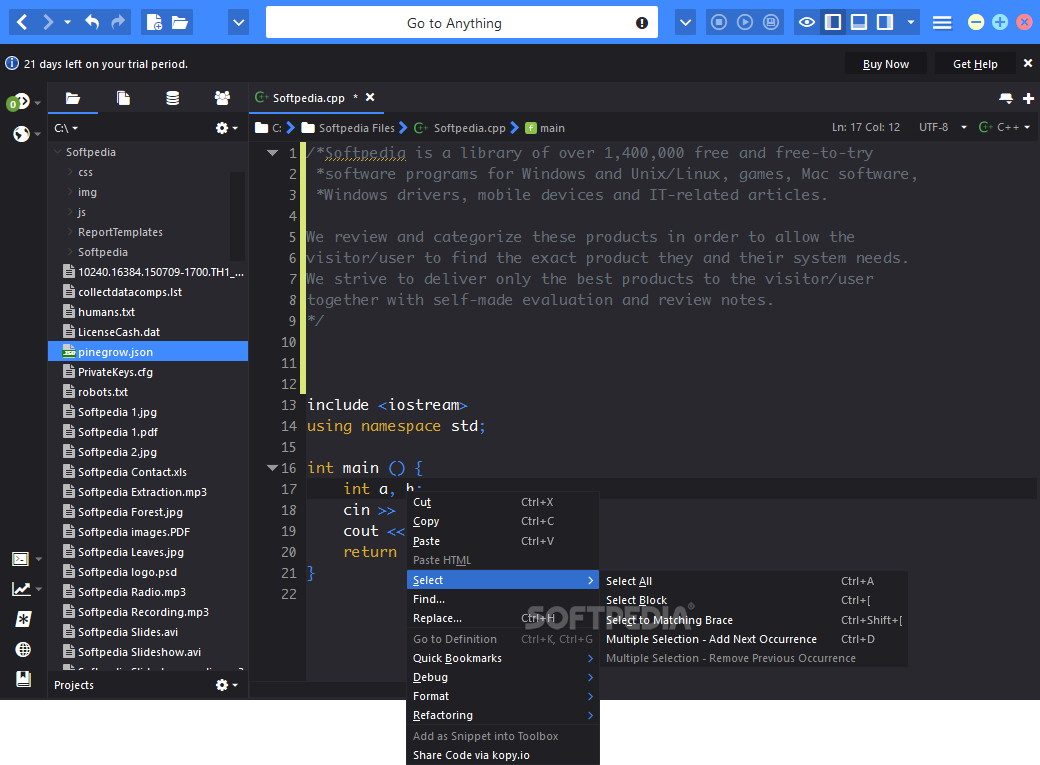Open the hamburger main menu
The height and width of the screenshot is (765, 1040).
click(x=942, y=23)
